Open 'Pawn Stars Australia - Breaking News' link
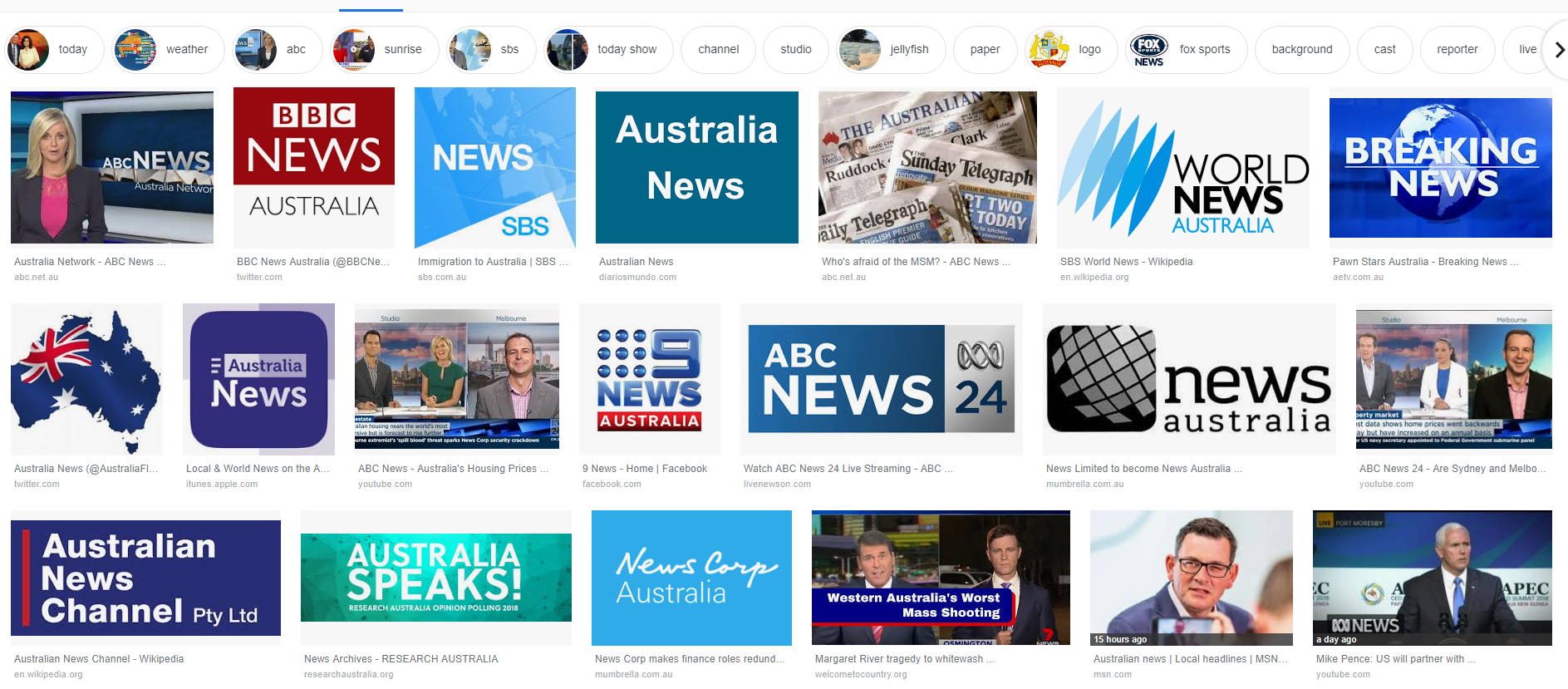1568x689 pixels. click(x=1426, y=262)
